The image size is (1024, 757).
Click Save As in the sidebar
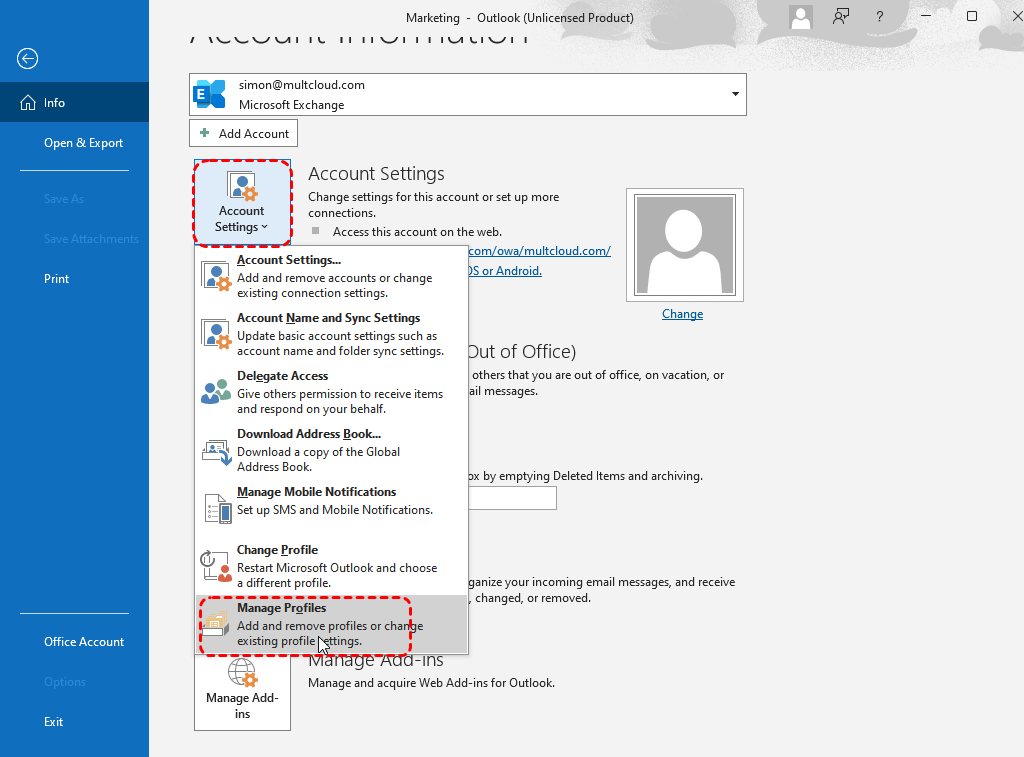(x=63, y=199)
